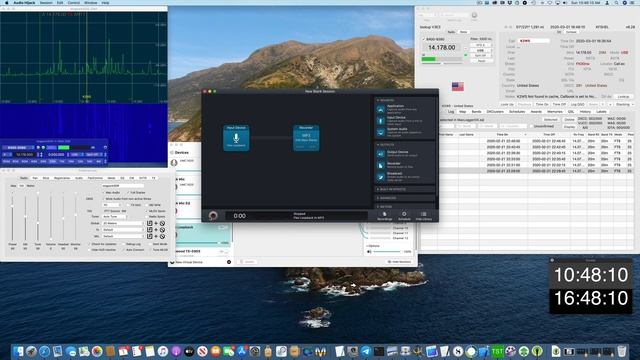This screenshot has width=640, height=360.
Task: Click the 14.178.00 frequency display in MacLoggerDX
Action: [x=442, y=48]
